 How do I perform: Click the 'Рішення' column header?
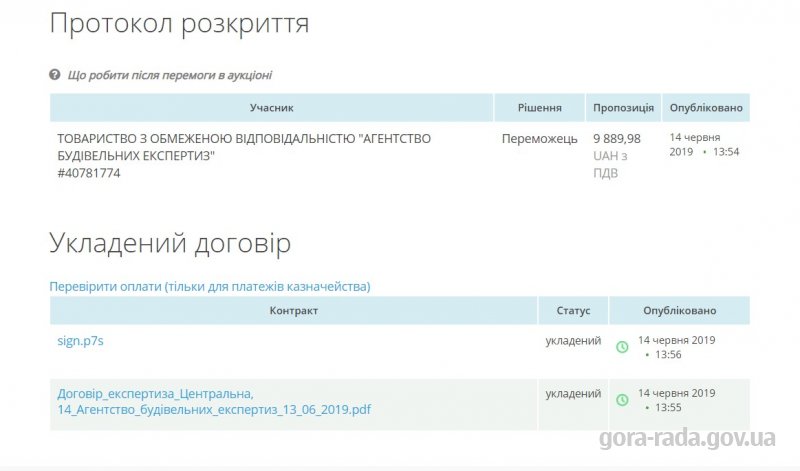540,108
